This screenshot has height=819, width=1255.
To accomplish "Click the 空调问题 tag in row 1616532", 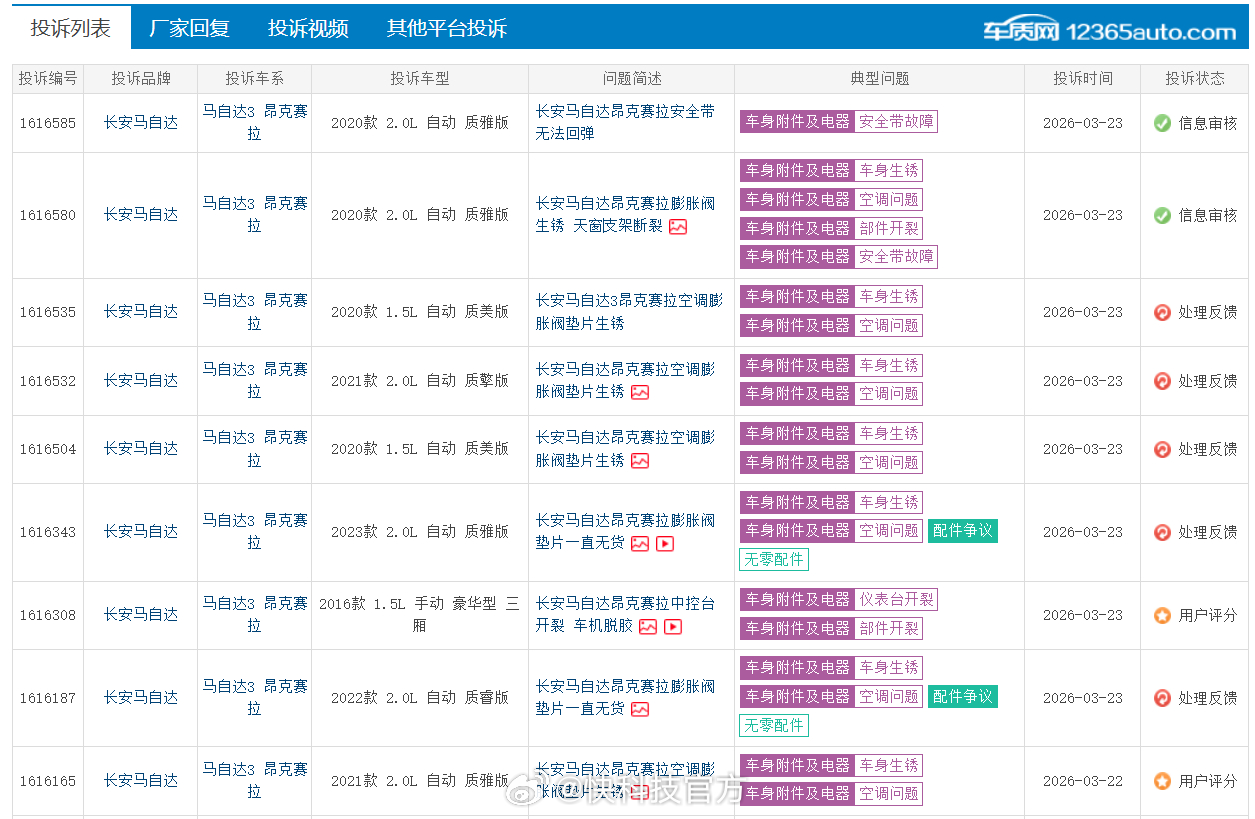I will coord(888,394).
